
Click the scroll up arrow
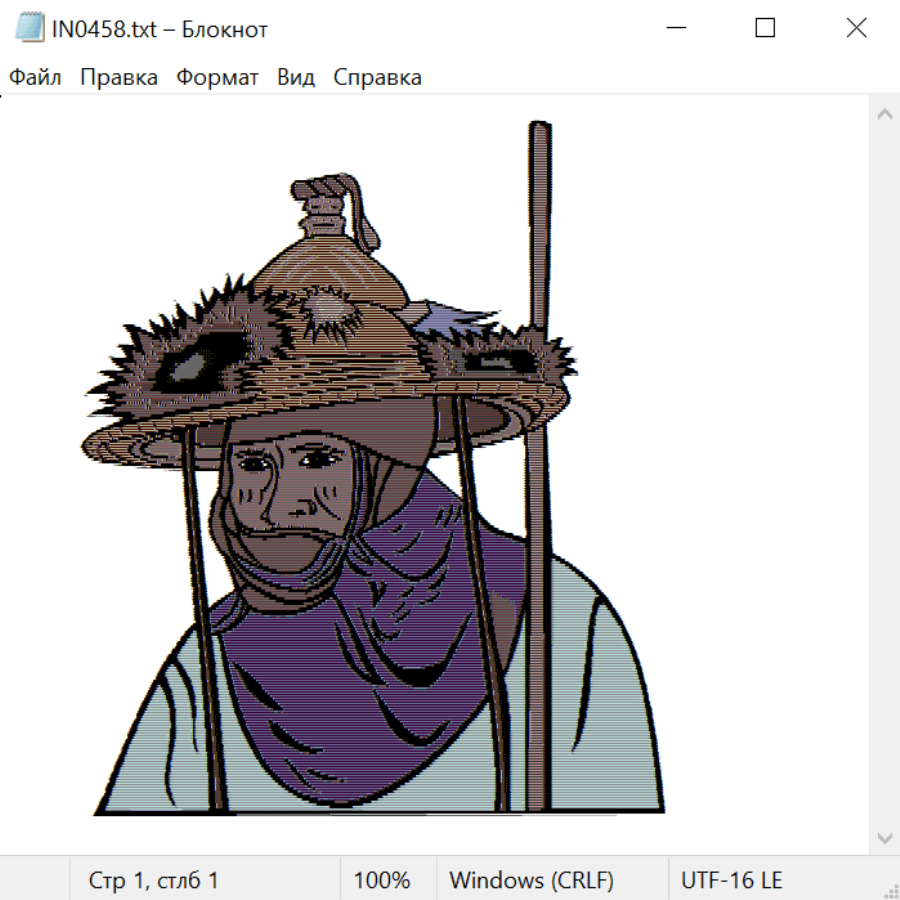click(884, 115)
